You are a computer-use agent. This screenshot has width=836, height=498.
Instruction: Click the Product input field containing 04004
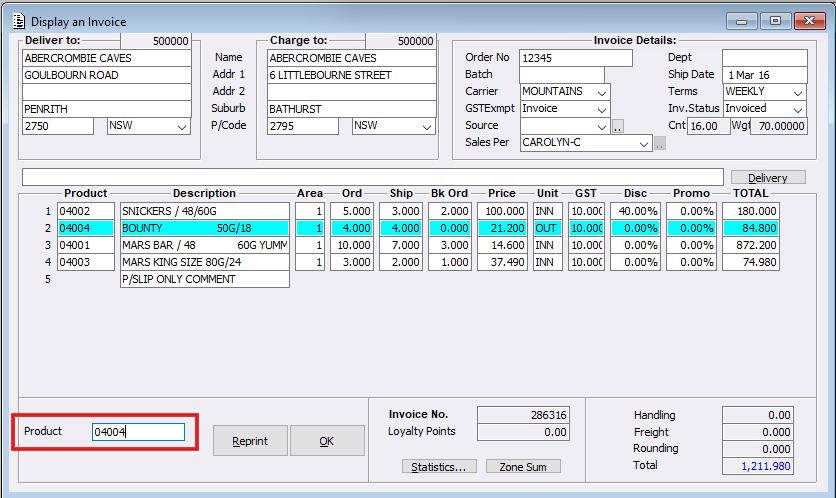pyautogui.click(x=139, y=432)
